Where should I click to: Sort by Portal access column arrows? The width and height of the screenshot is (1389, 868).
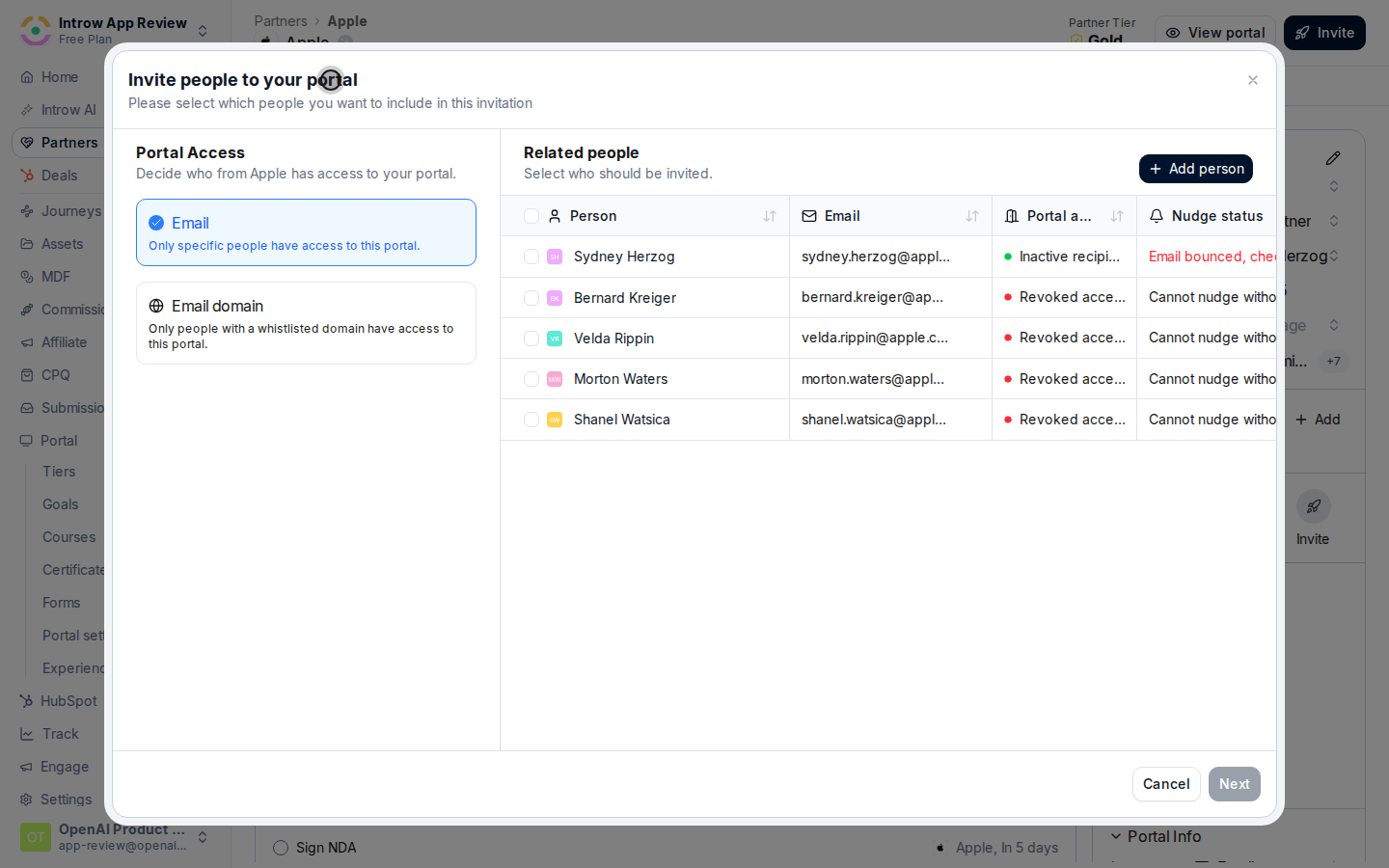coord(1117,216)
